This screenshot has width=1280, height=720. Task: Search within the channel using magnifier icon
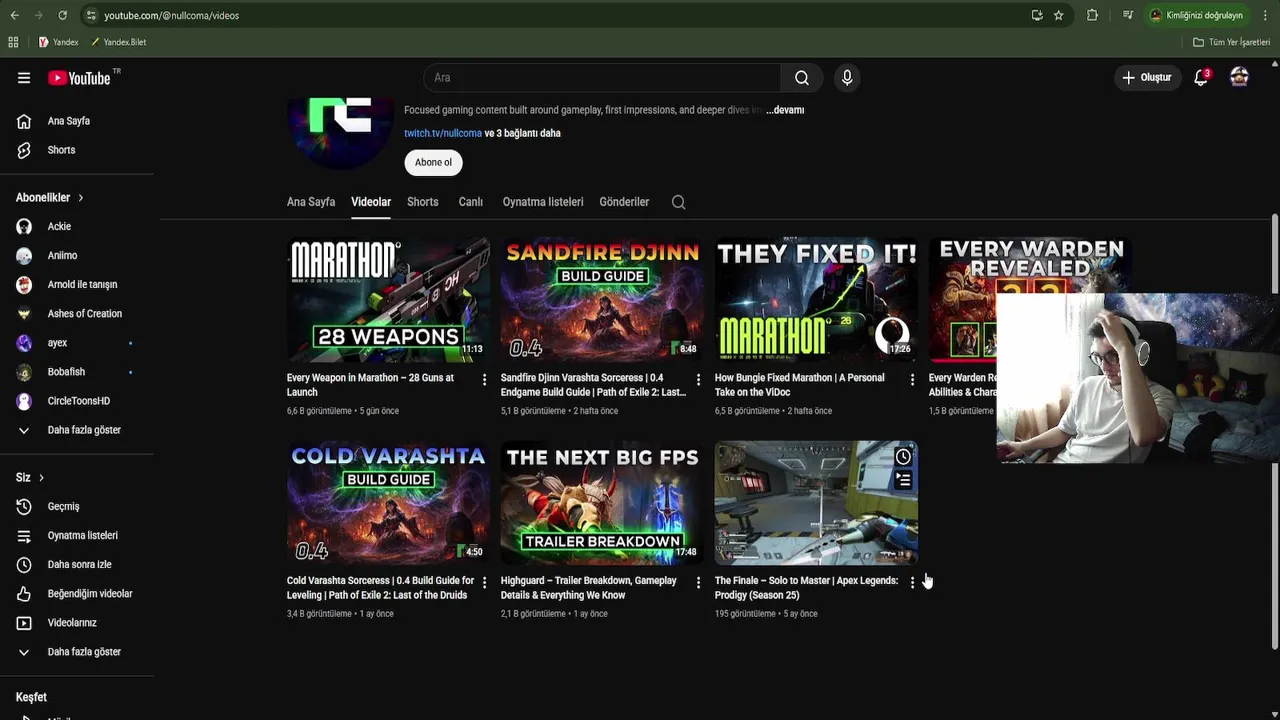pos(679,202)
